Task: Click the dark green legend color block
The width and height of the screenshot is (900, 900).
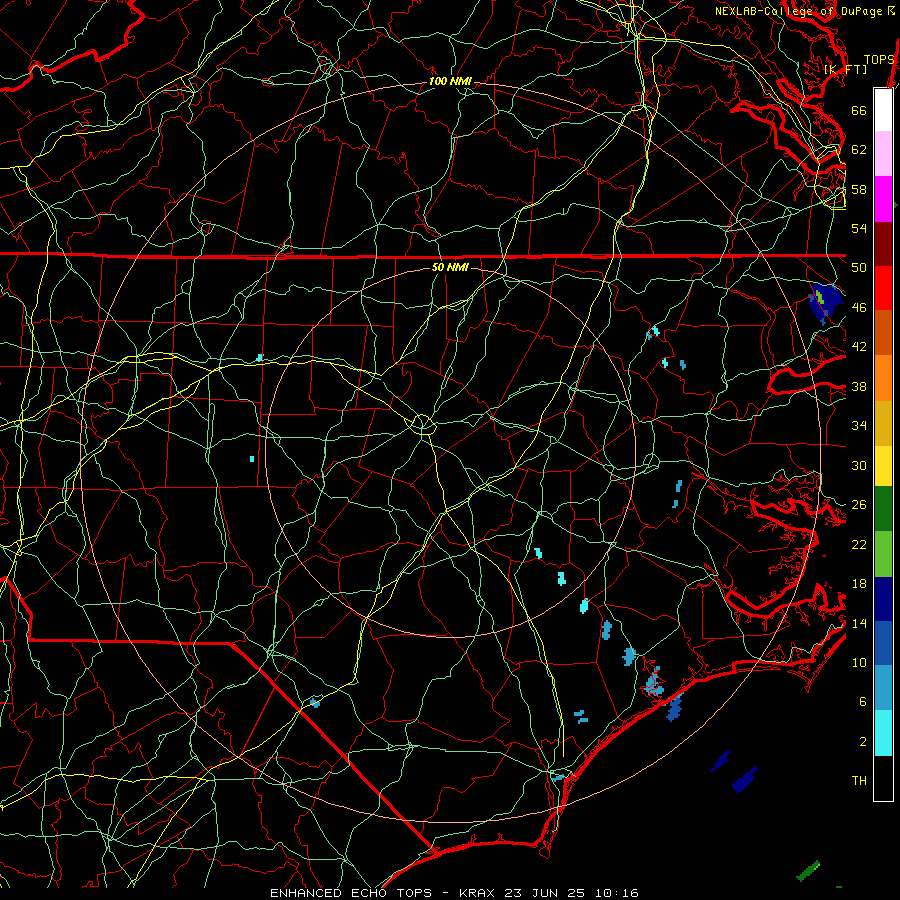Action: pyautogui.click(x=883, y=509)
